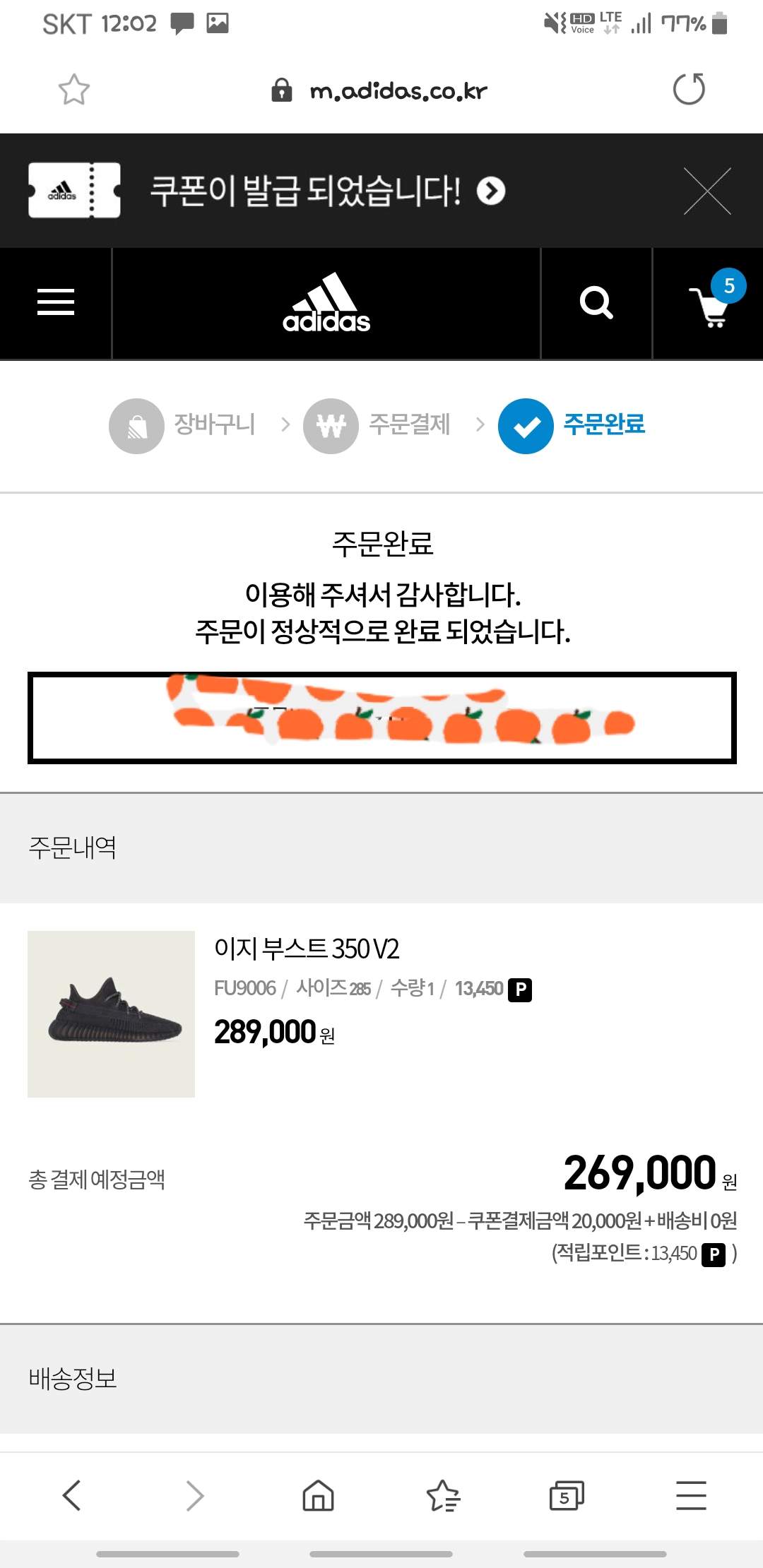Viewport: 763px width, 1568px height.
Task: Open the coupon banner arrow
Action: pos(491,191)
